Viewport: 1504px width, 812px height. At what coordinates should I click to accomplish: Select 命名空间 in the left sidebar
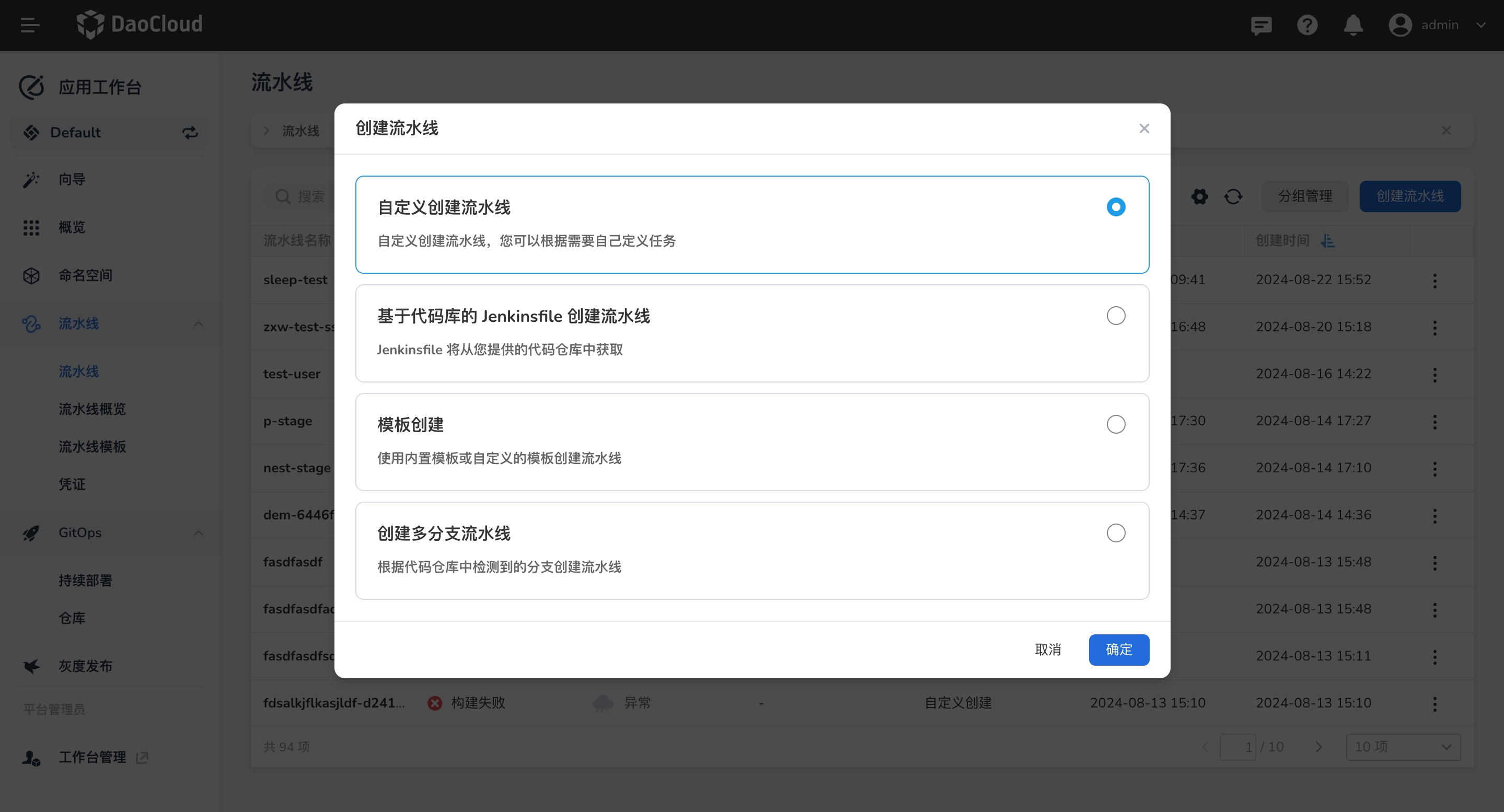pyautogui.click(x=85, y=275)
